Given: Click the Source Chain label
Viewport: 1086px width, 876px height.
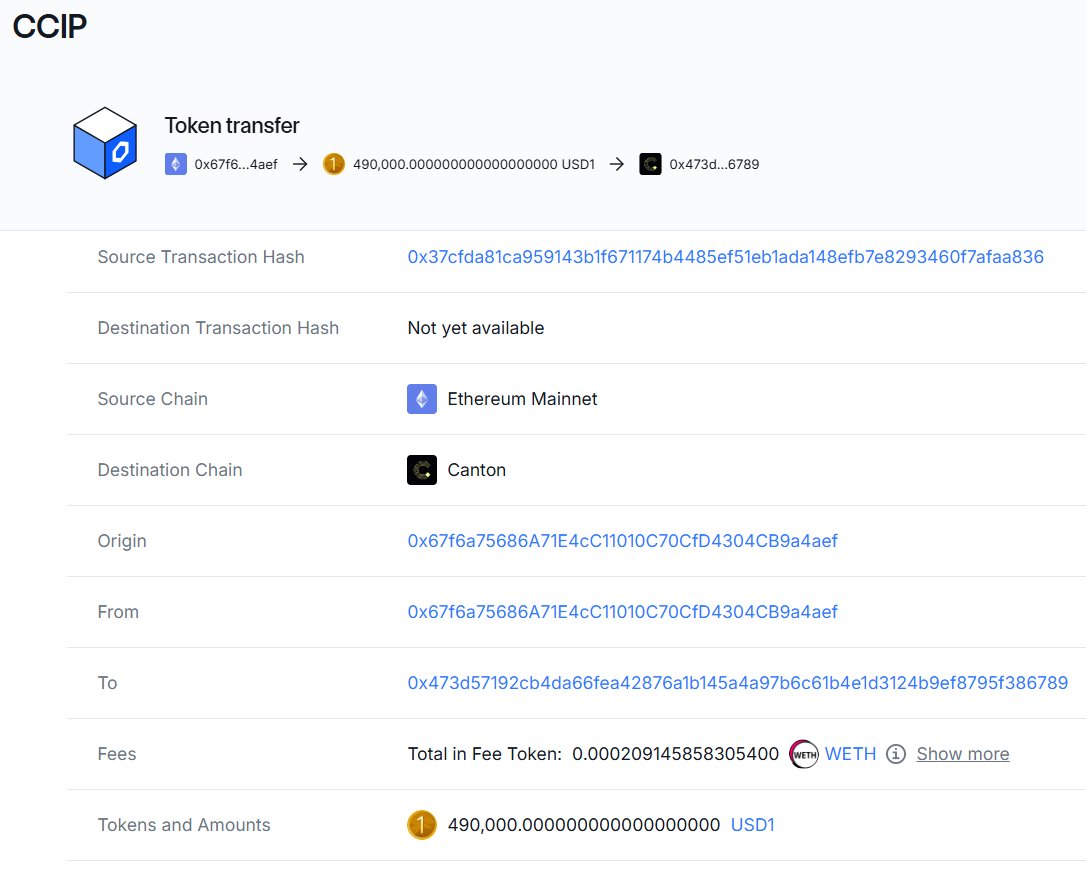Looking at the screenshot, I should click(x=152, y=399).
